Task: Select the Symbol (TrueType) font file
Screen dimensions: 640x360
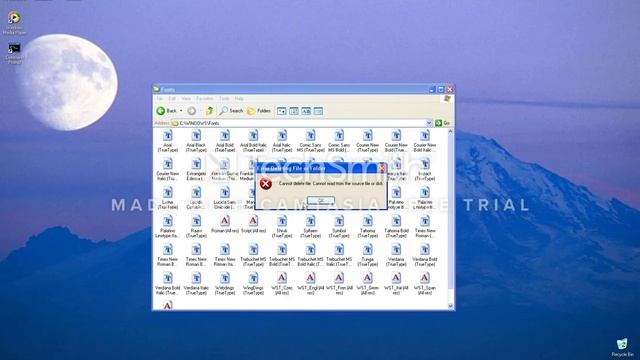Action: coord(339,227)
